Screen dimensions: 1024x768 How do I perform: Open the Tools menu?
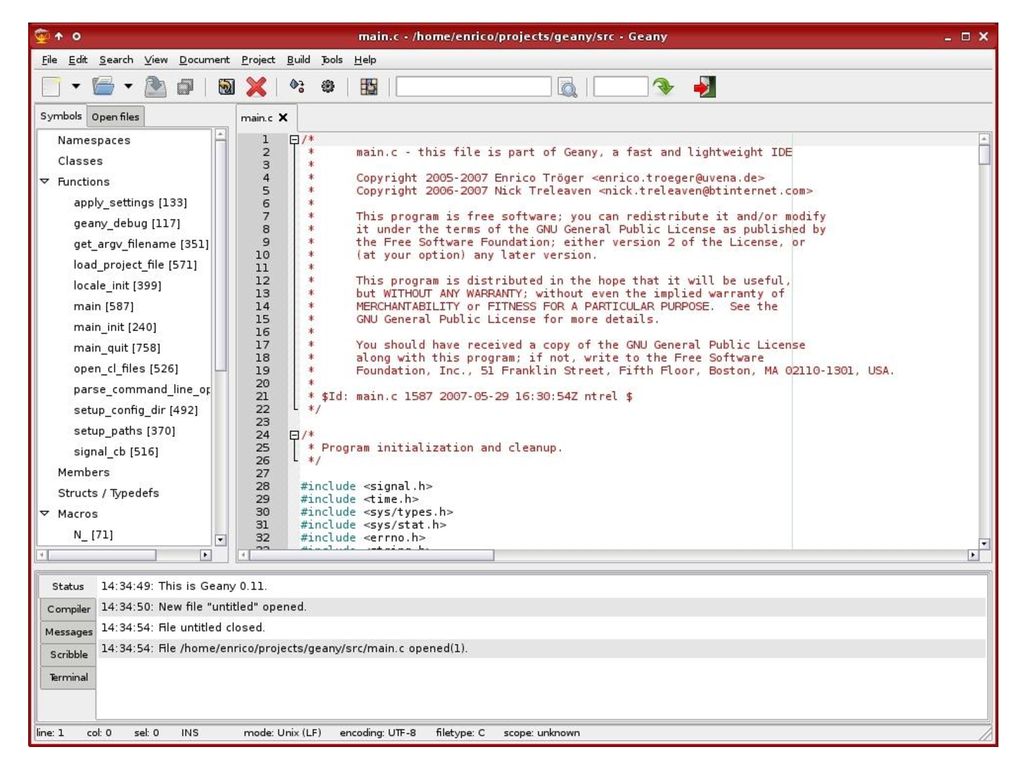click(x=332, y=59)
